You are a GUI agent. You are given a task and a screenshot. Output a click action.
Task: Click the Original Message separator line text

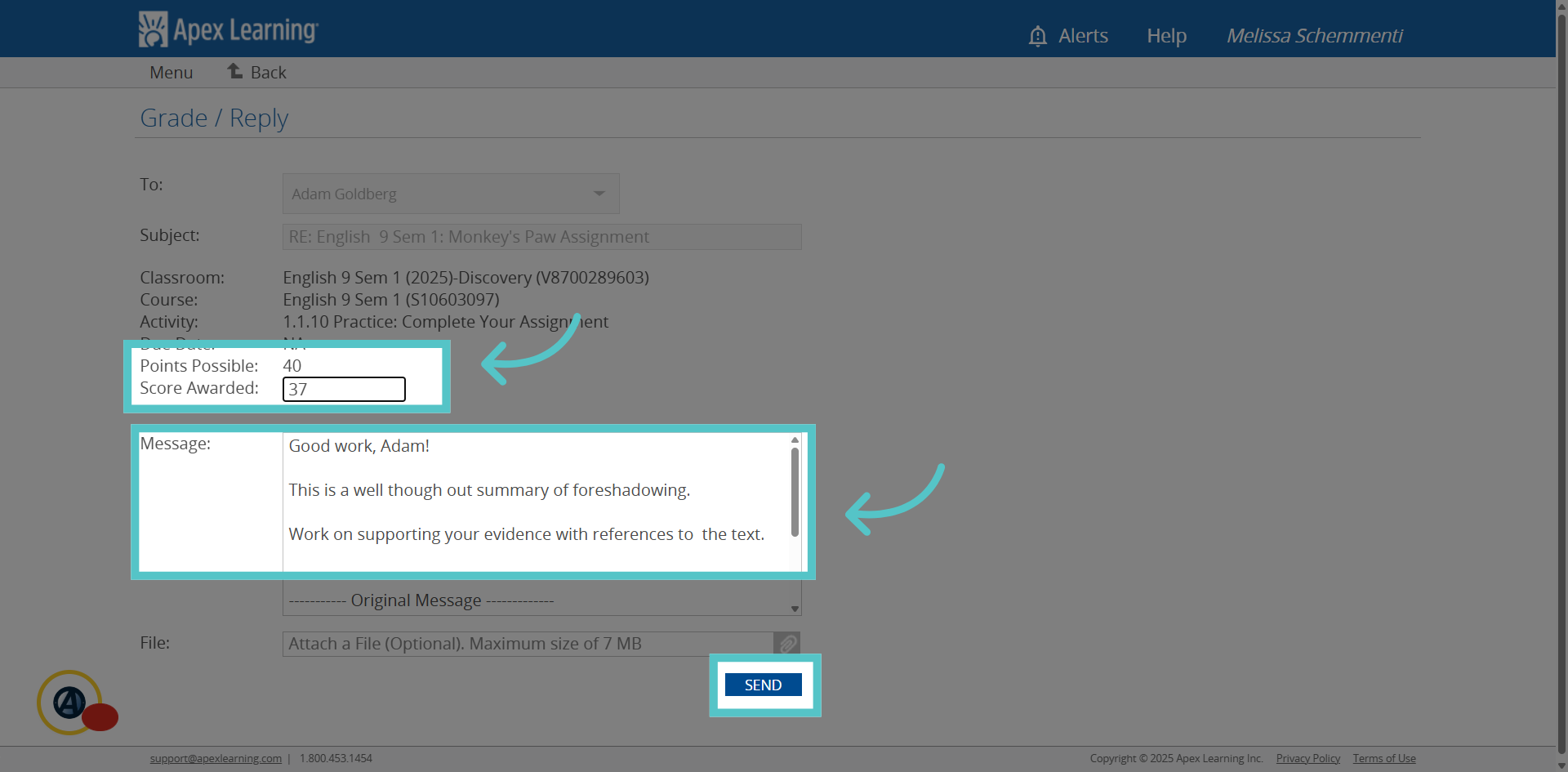point(421,600)
